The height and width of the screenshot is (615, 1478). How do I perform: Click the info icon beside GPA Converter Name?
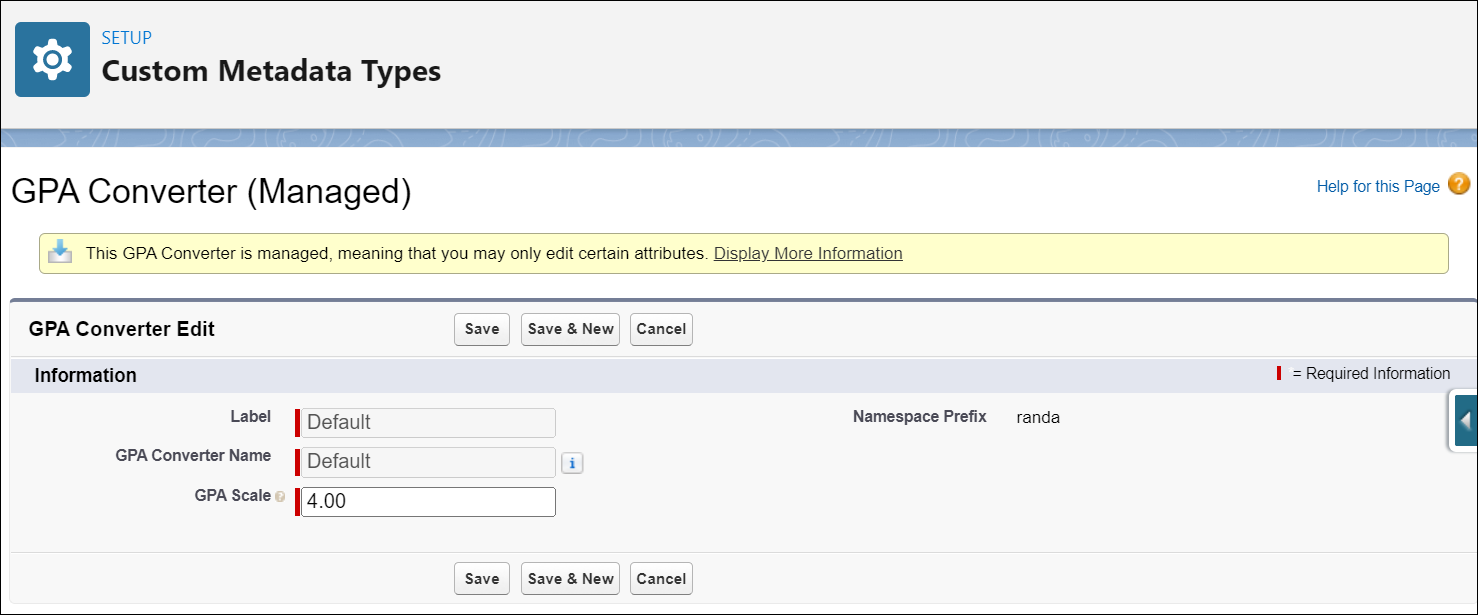[x=572, y=463]
